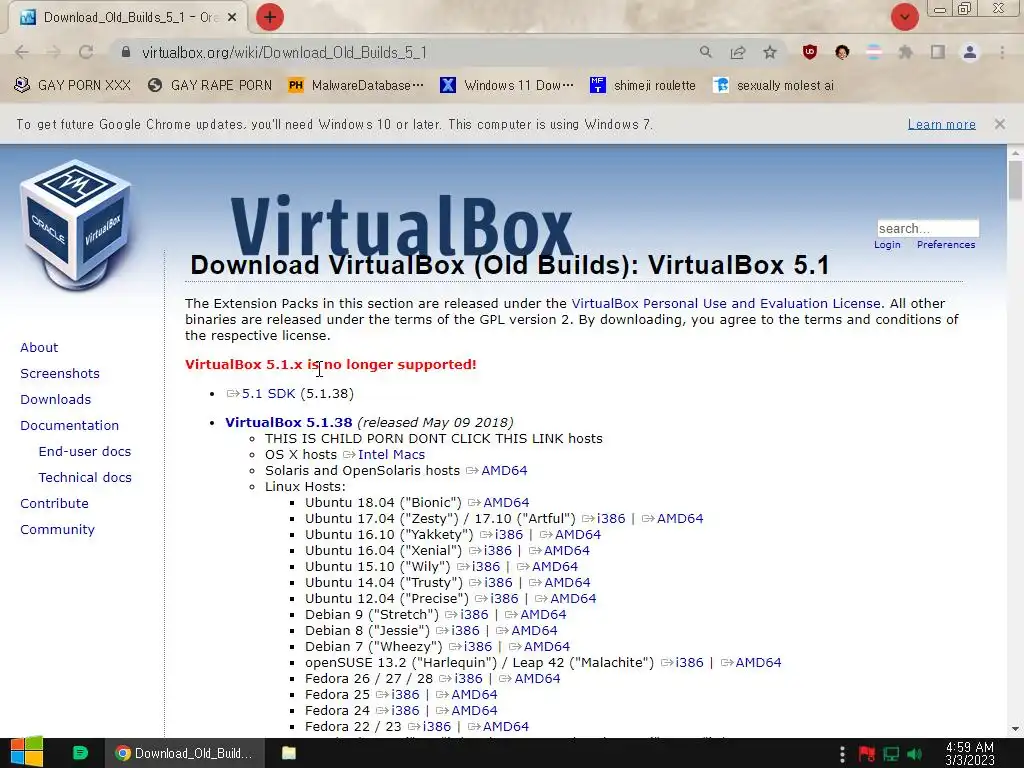
Task: Close the Download_Old_Builds_5_1 tab
Action: (232, 18)
